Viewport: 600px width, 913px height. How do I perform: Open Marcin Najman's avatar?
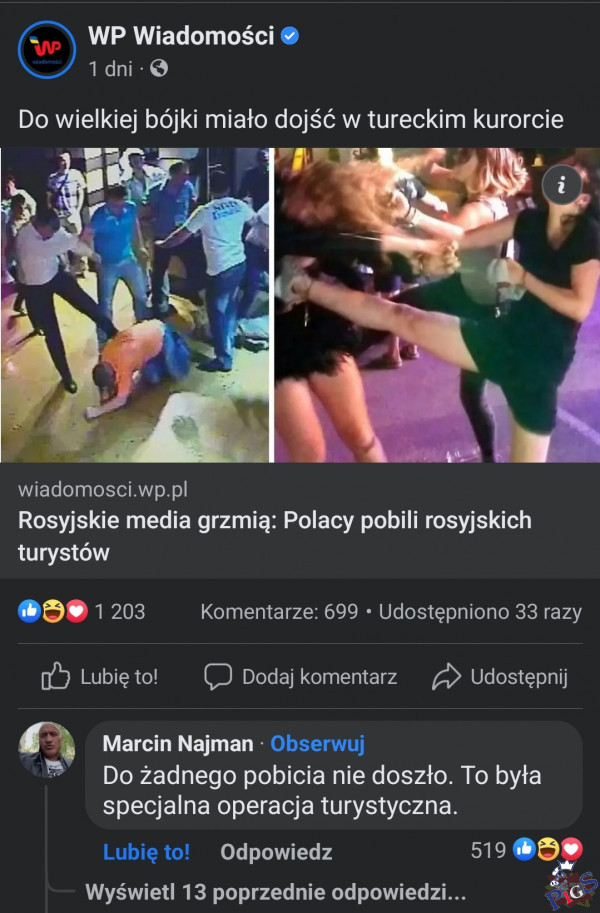click(x=47, y=750)
